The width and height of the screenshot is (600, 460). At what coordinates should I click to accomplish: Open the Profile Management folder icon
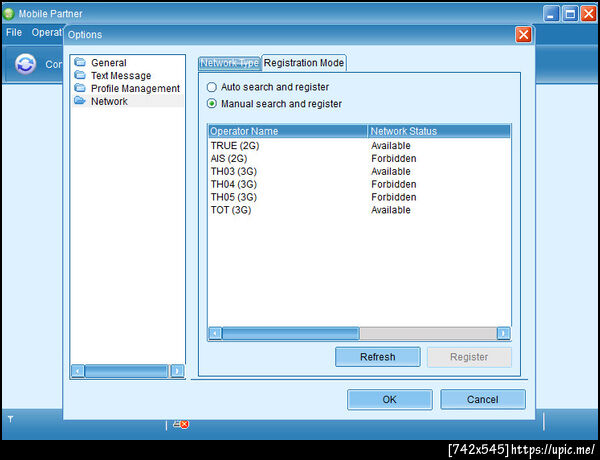pyautogui.click(x=80, y=88)
